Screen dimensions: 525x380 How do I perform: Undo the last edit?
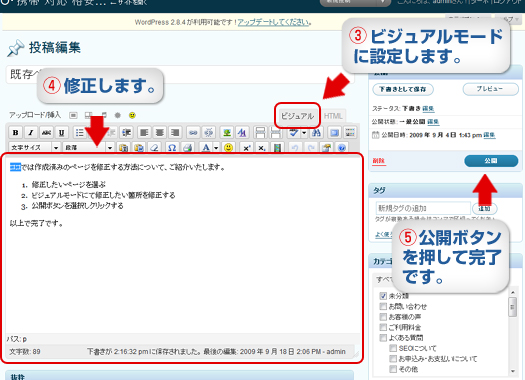pos(295,148)
